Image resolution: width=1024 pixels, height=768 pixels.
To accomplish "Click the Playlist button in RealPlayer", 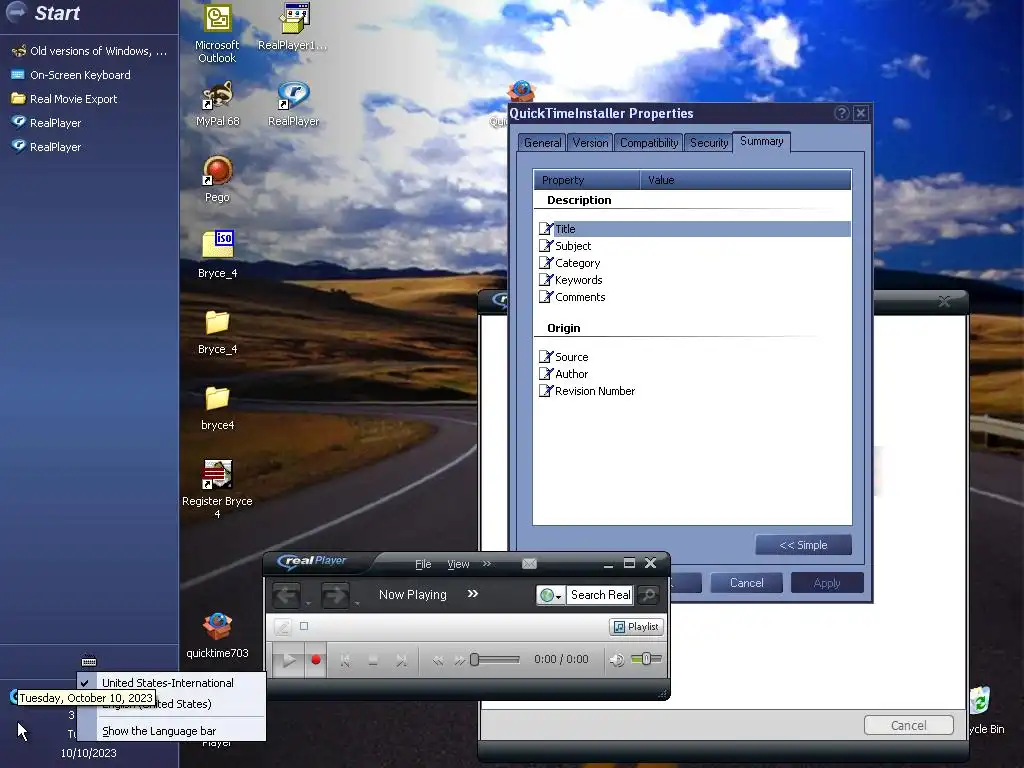I will [636, 627].
